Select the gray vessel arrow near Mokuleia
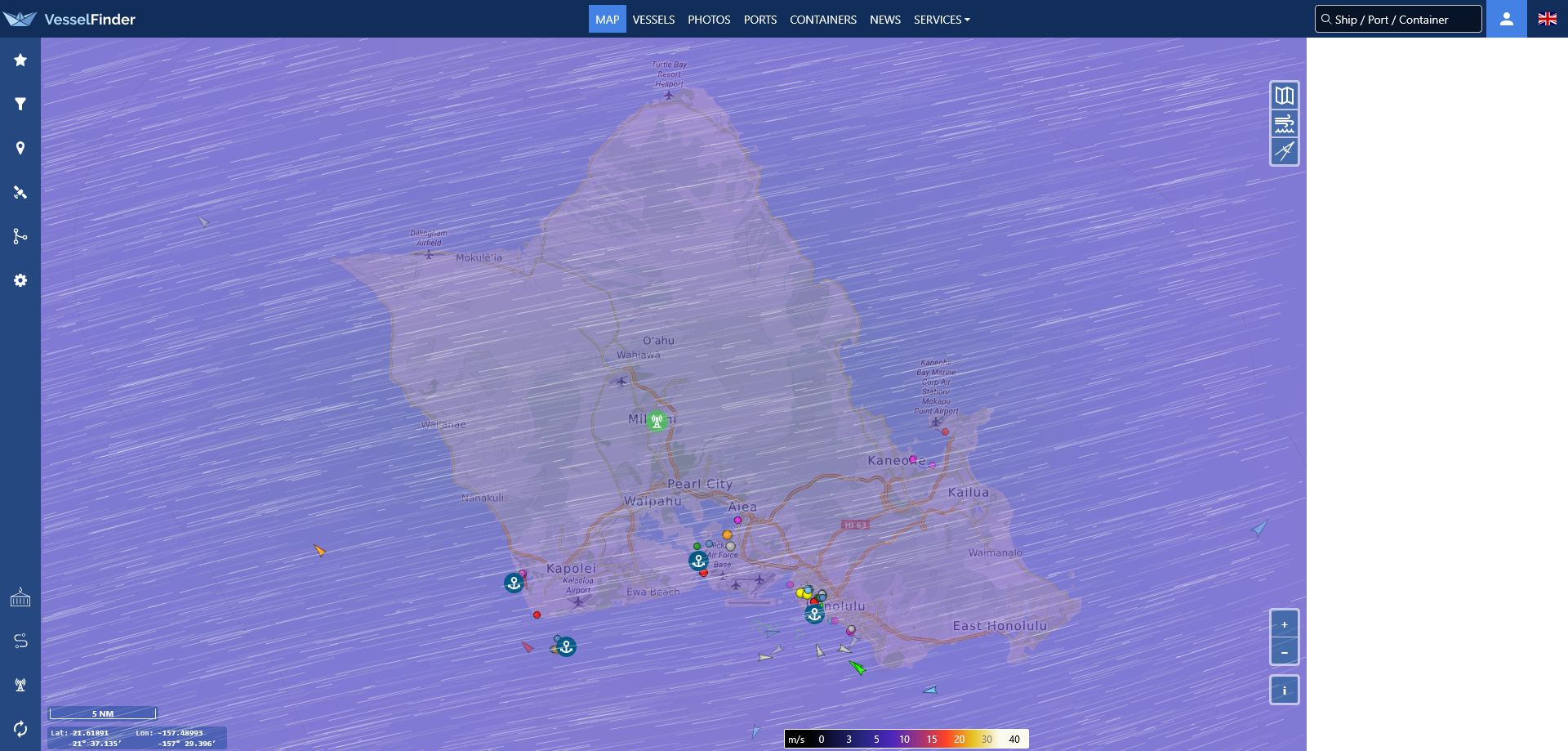 (x=203, y=221)
